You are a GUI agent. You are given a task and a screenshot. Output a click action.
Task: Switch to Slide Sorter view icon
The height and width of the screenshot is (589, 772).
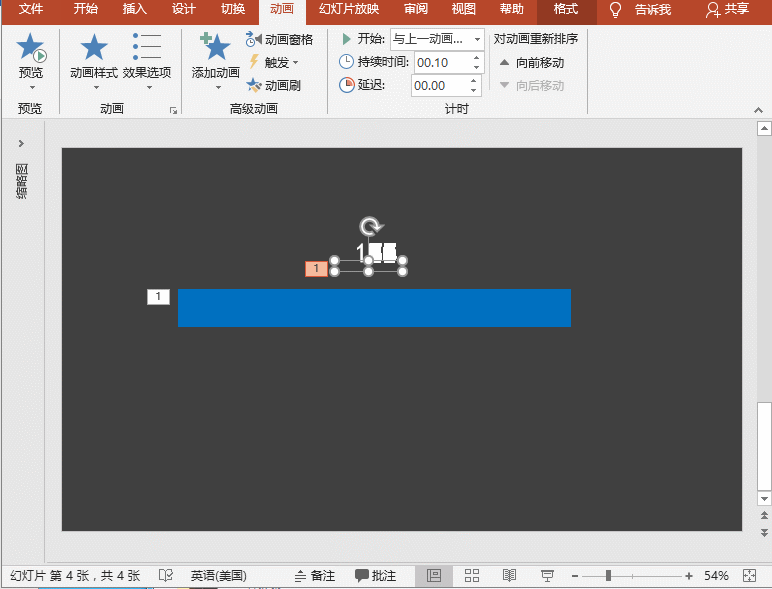[x=472, y=575]
